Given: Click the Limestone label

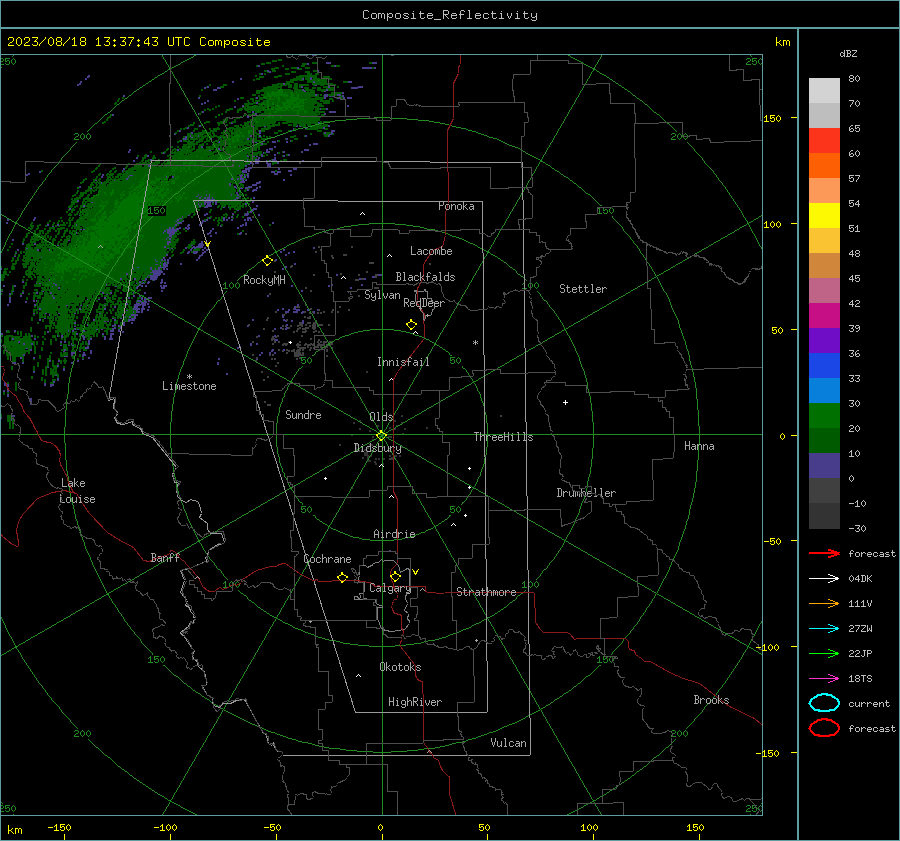Looking at the screenshot, I should [189, 386].
